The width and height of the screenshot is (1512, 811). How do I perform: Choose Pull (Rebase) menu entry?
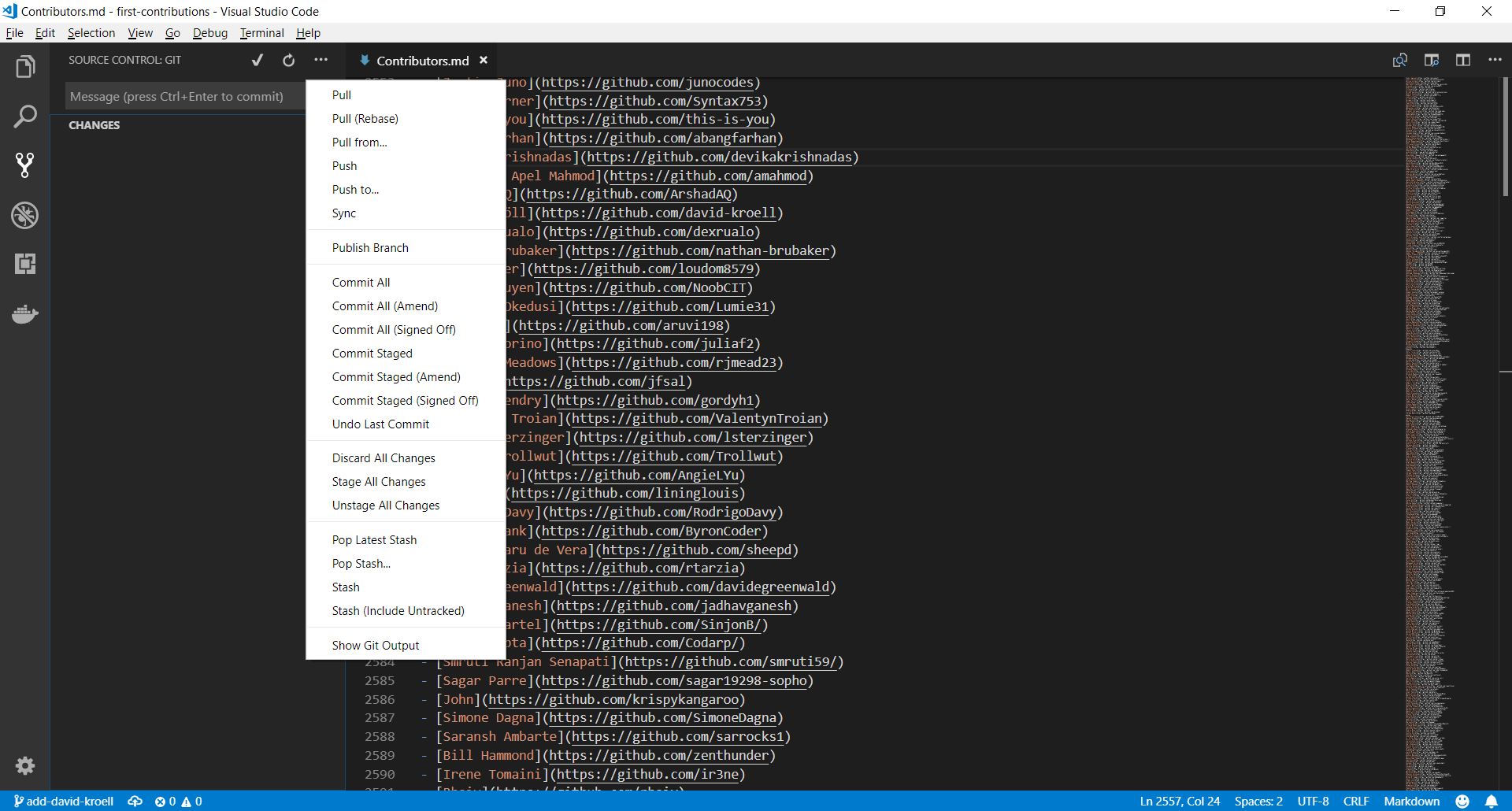point(406,119)
